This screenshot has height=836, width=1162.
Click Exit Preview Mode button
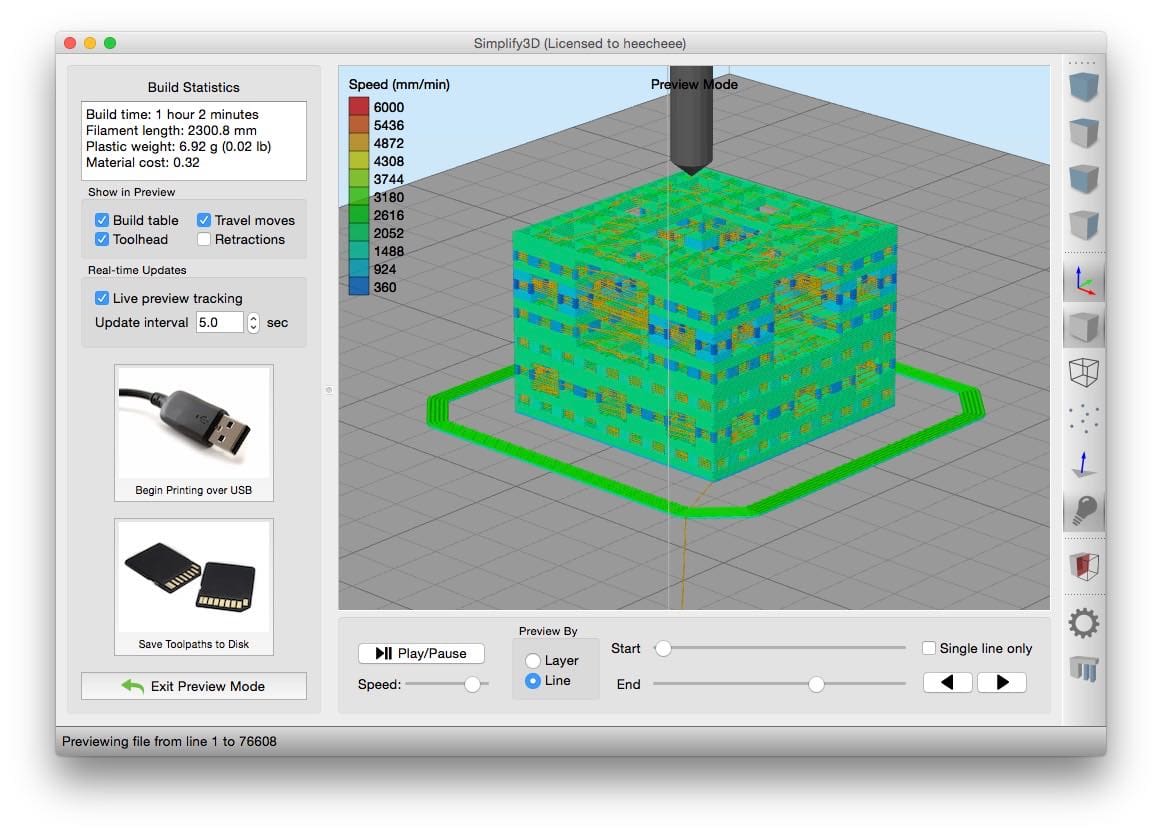click(194, 686)
